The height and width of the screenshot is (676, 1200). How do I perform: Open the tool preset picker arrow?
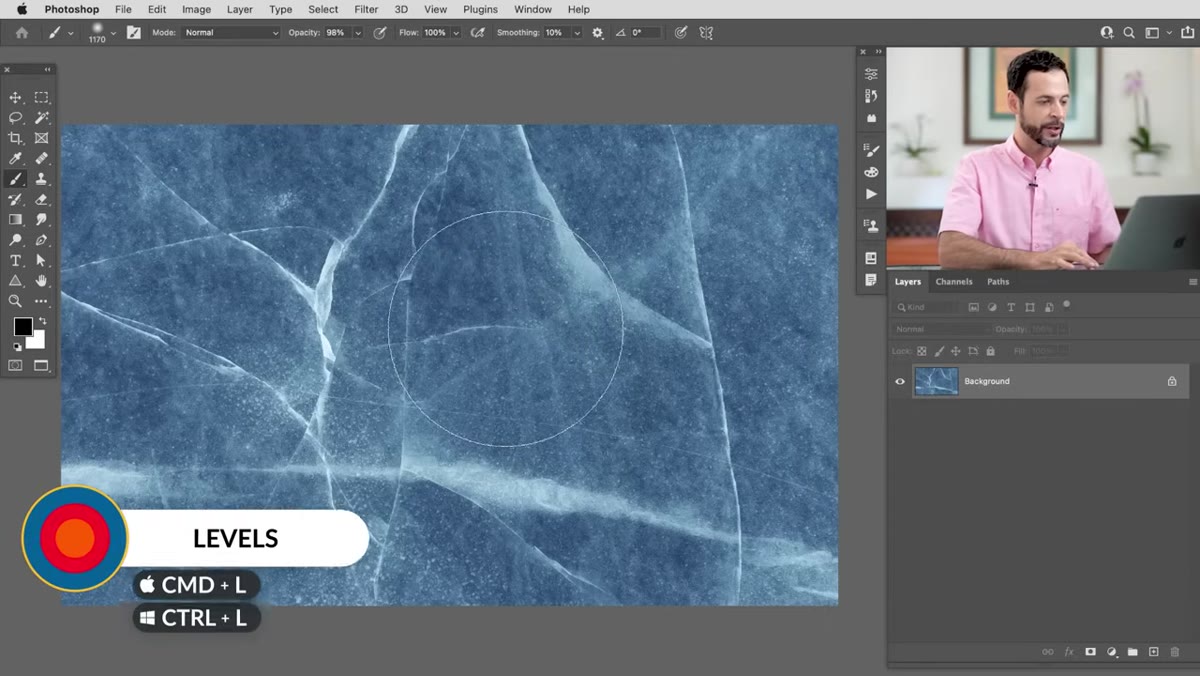[70, 33]
